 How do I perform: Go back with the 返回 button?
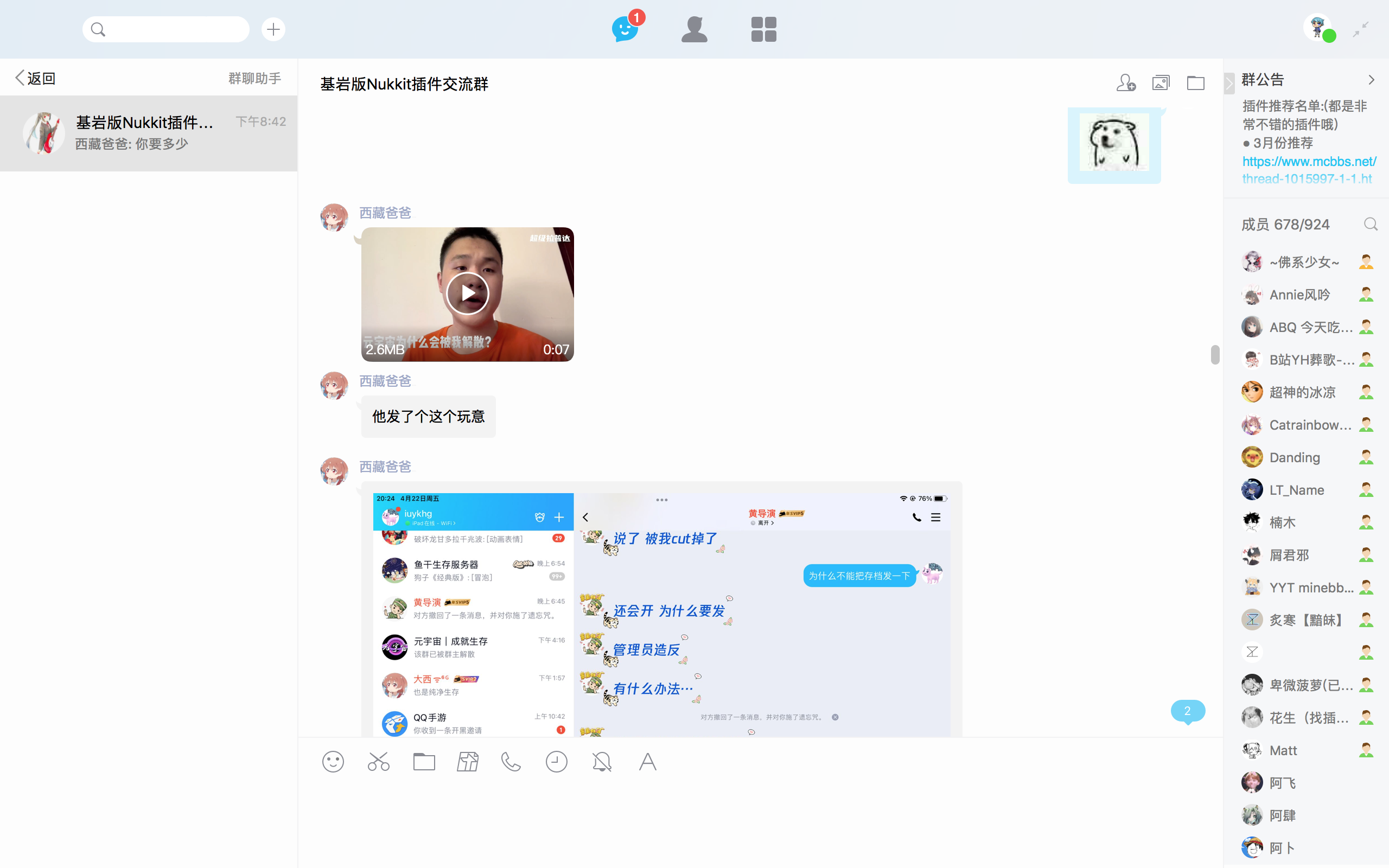pyautogui.click(x=36, y=78)
